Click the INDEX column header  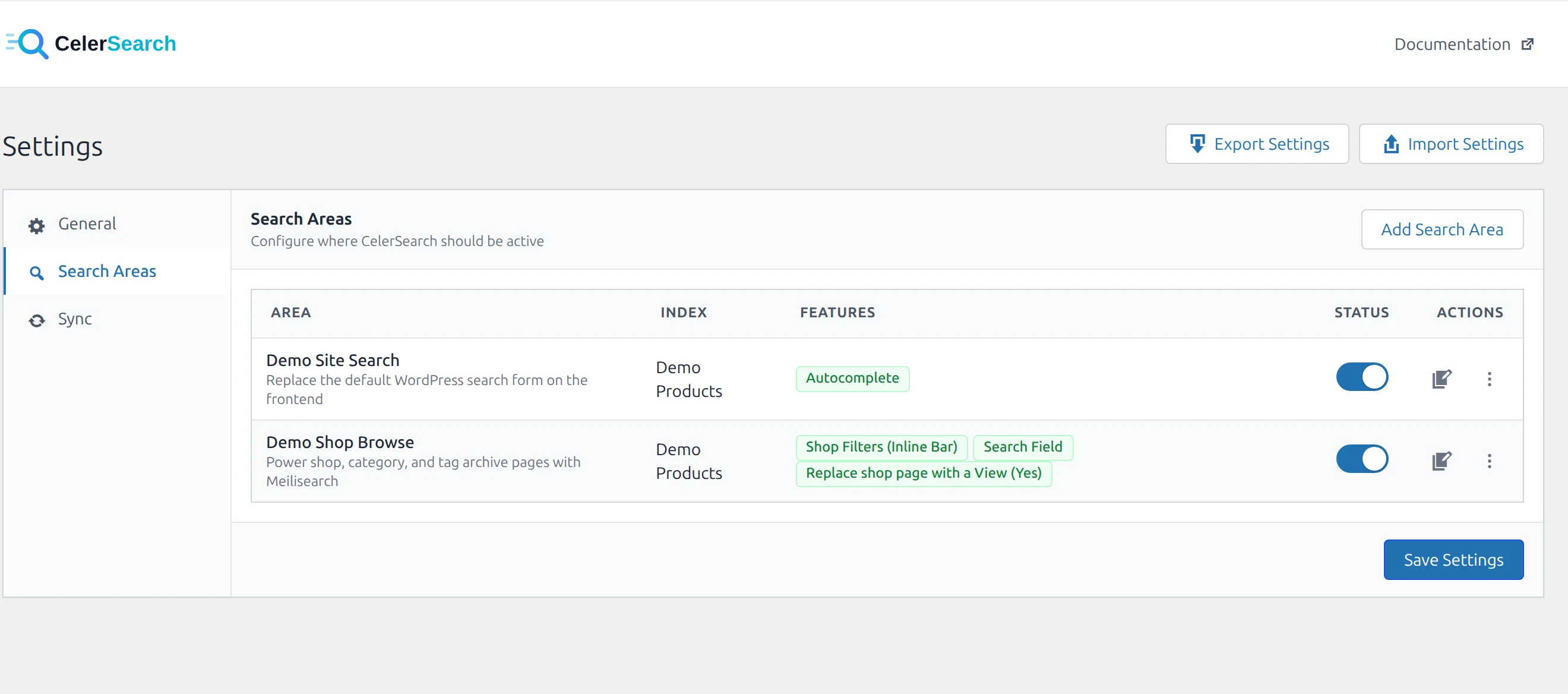tap(684, 313)
